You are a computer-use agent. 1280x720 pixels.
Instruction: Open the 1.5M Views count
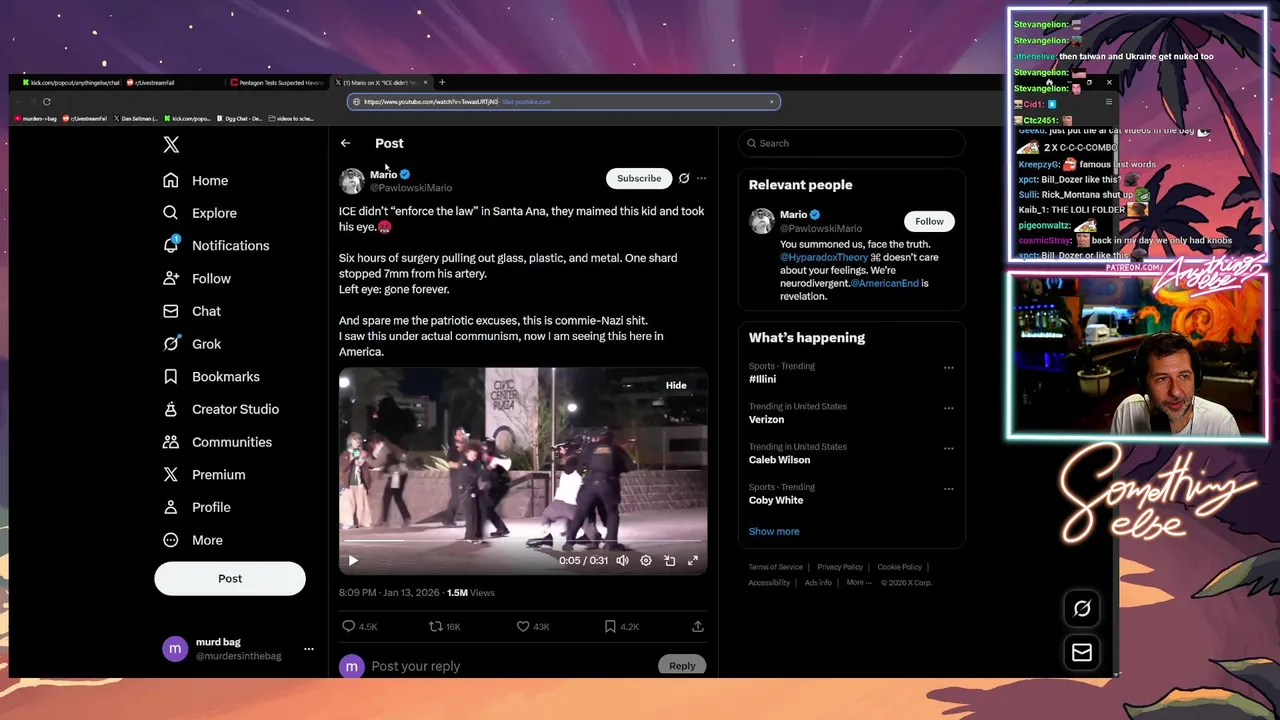coord(470,592)
